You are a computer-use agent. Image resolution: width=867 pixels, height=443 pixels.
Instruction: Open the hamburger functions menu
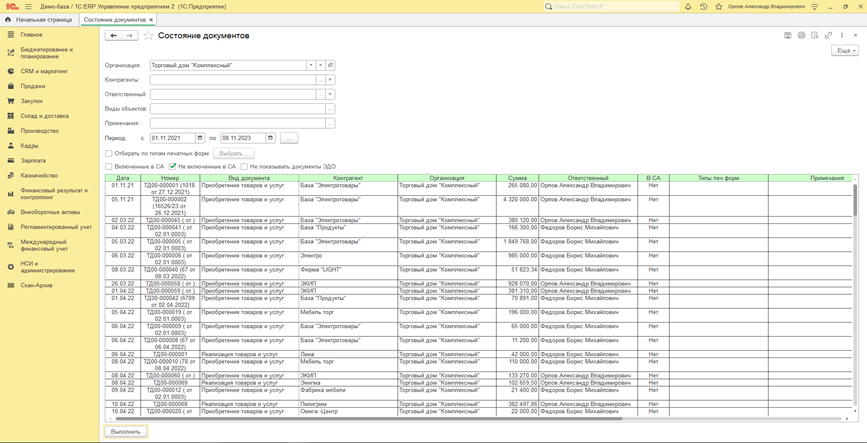tap(28, 7)
